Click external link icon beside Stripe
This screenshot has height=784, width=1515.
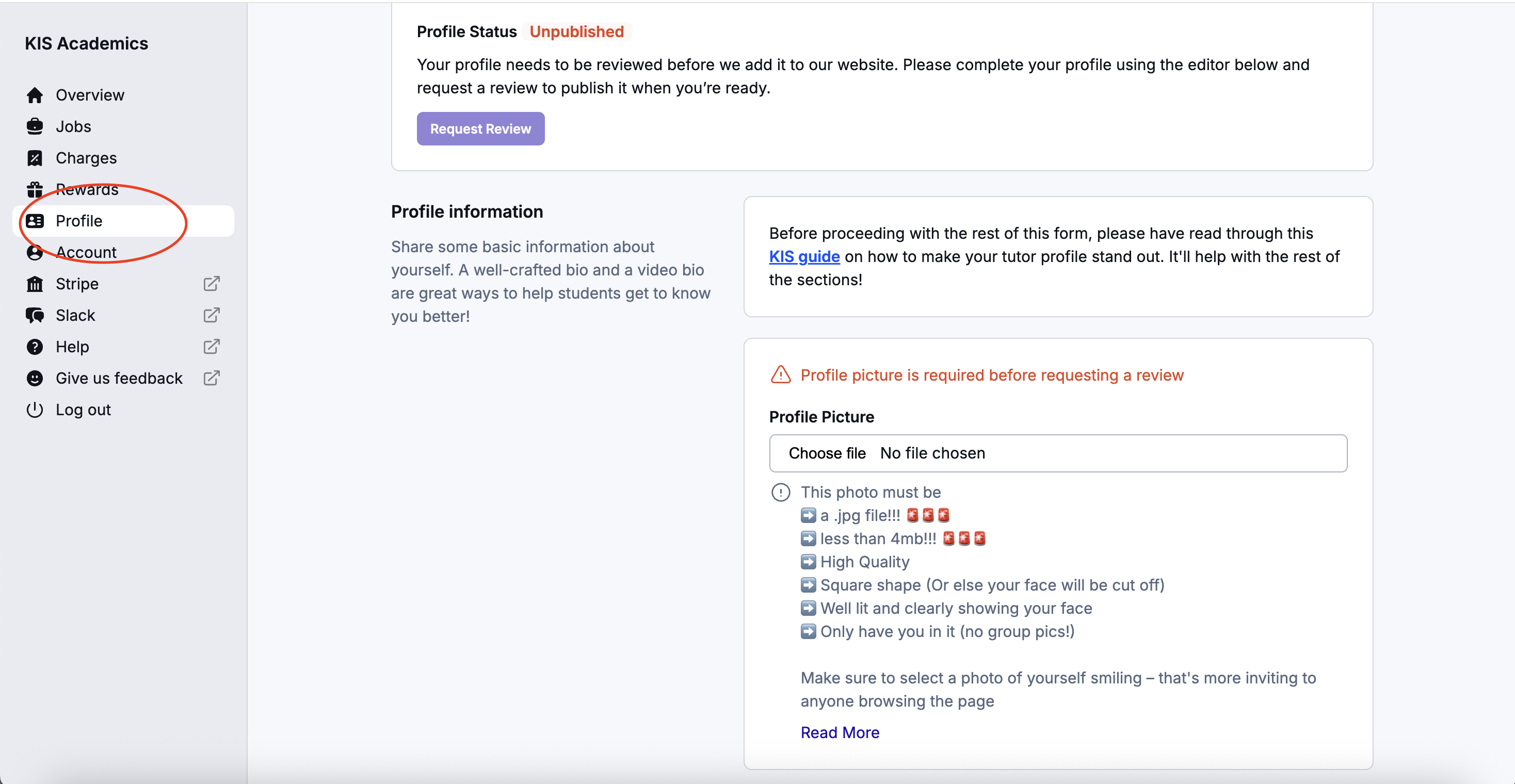click(x=211, y=284)
